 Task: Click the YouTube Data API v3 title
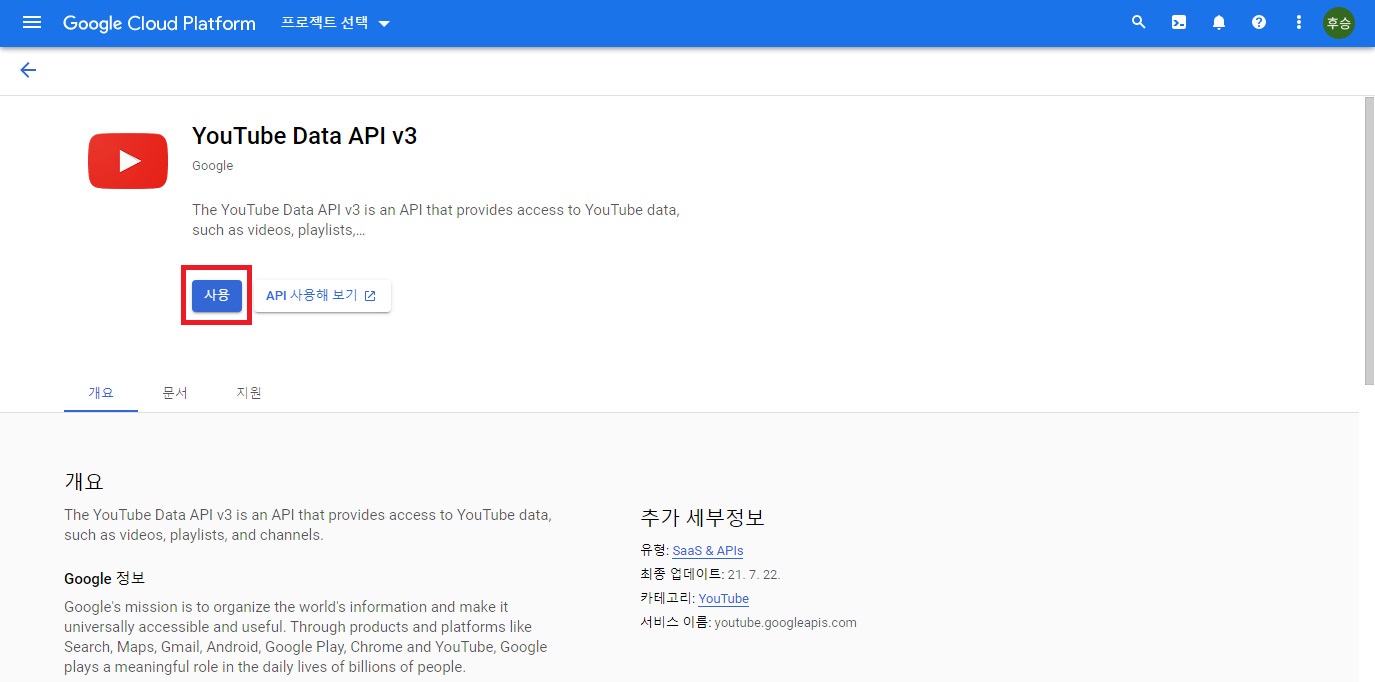[x=304, y=136]
